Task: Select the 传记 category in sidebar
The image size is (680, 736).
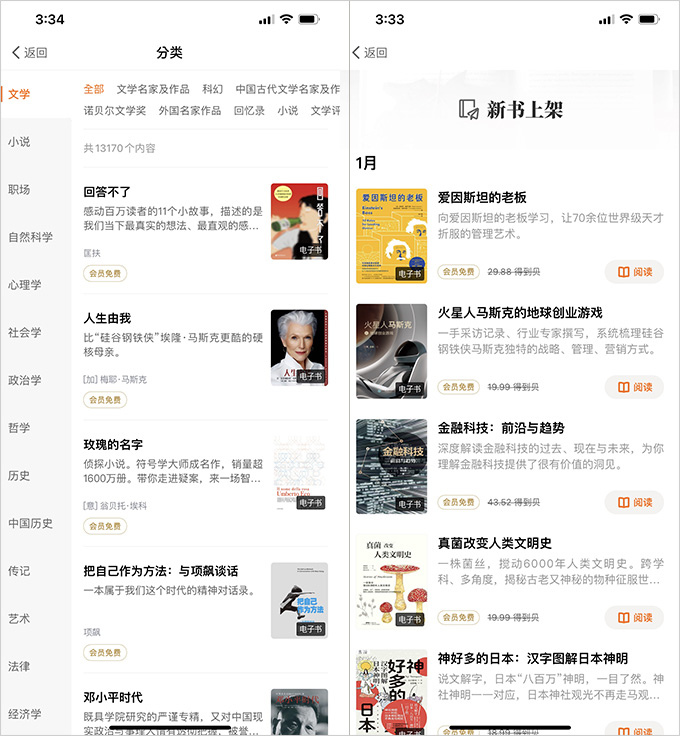Action: click(19, 571)
